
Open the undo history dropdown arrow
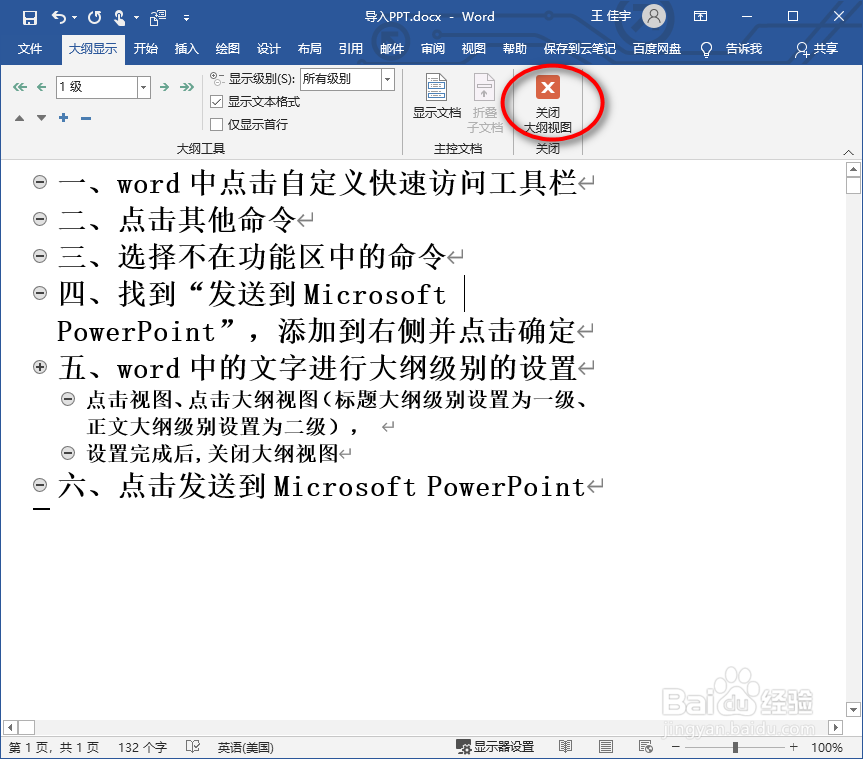tap(74, 18)
